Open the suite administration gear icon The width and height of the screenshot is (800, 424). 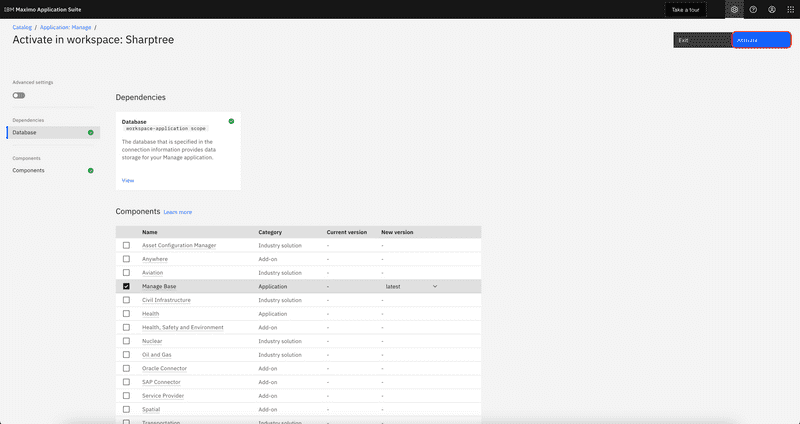pyautogui.click(x=734, y=10)
